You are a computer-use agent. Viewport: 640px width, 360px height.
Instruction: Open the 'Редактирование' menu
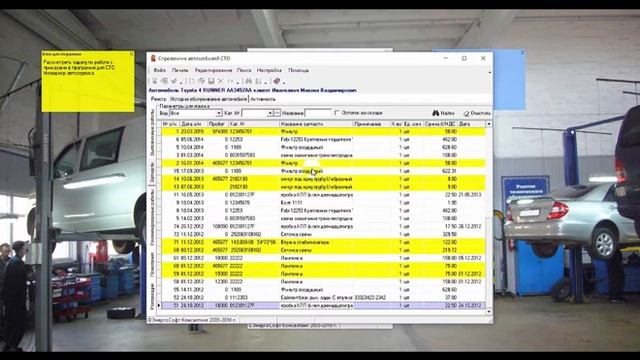(x=213, y=70)
